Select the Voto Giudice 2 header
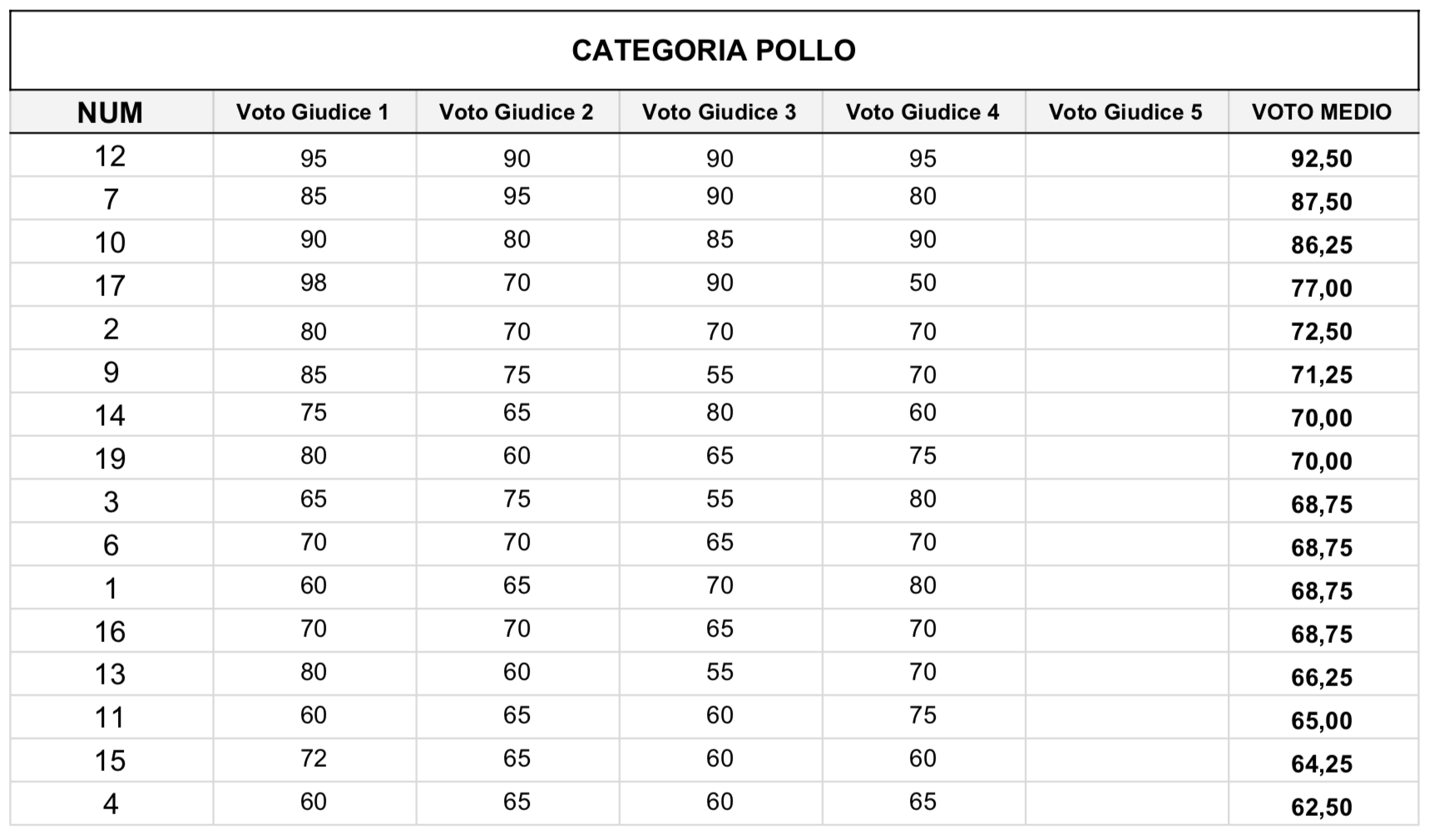This screenshot has height=840, width=1429. tap(517, 111)
